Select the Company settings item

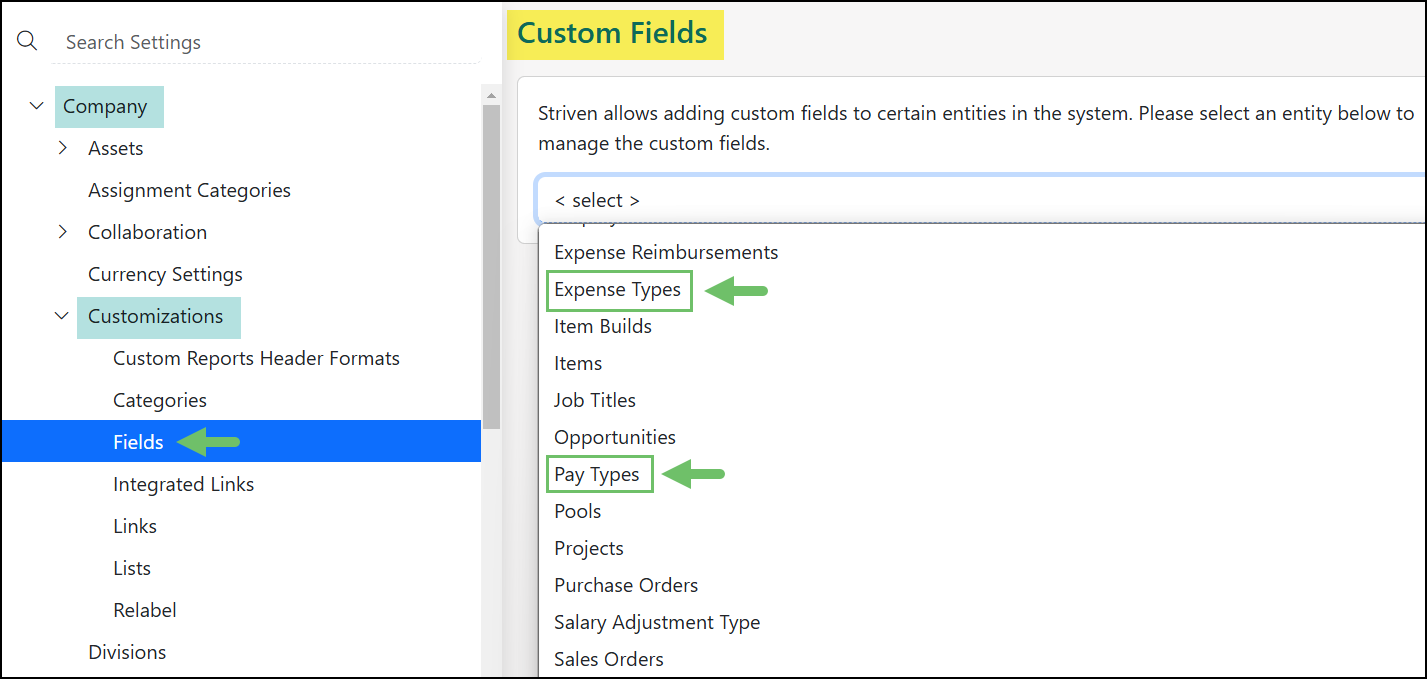(x=105, y=106)
